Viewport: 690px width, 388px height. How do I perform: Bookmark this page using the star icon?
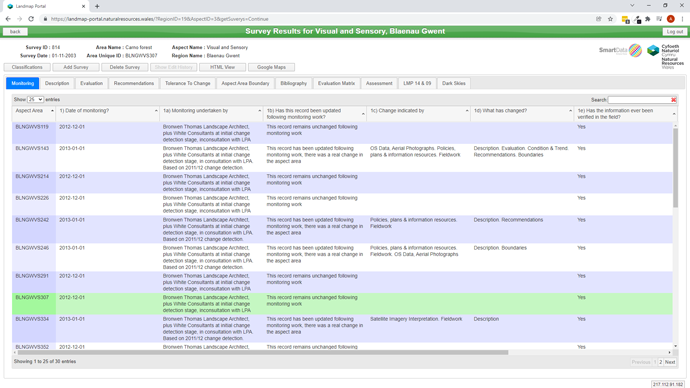pyautogui.click(x=610, y=19)
